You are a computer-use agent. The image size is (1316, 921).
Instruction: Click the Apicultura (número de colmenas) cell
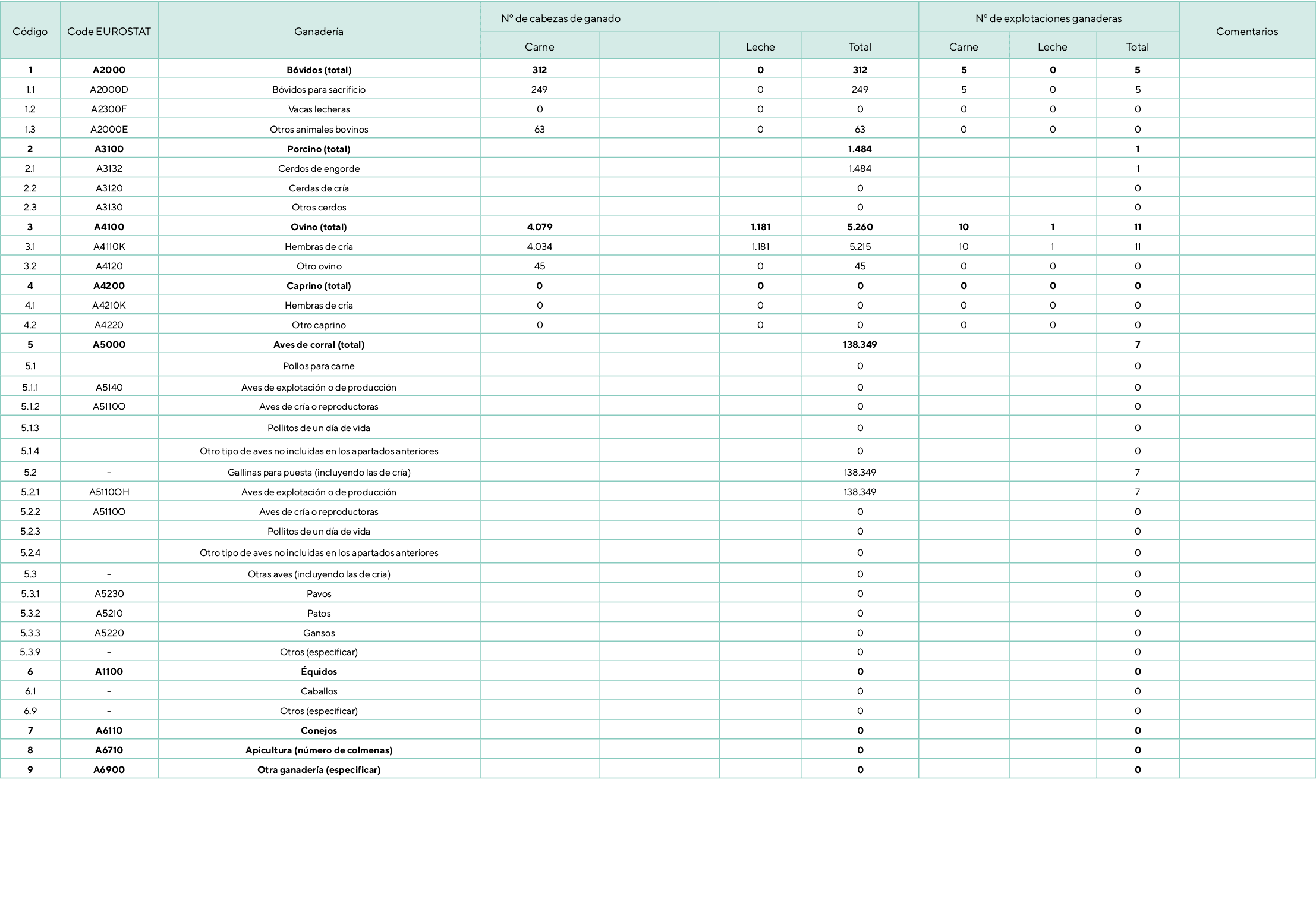point(319,750)
